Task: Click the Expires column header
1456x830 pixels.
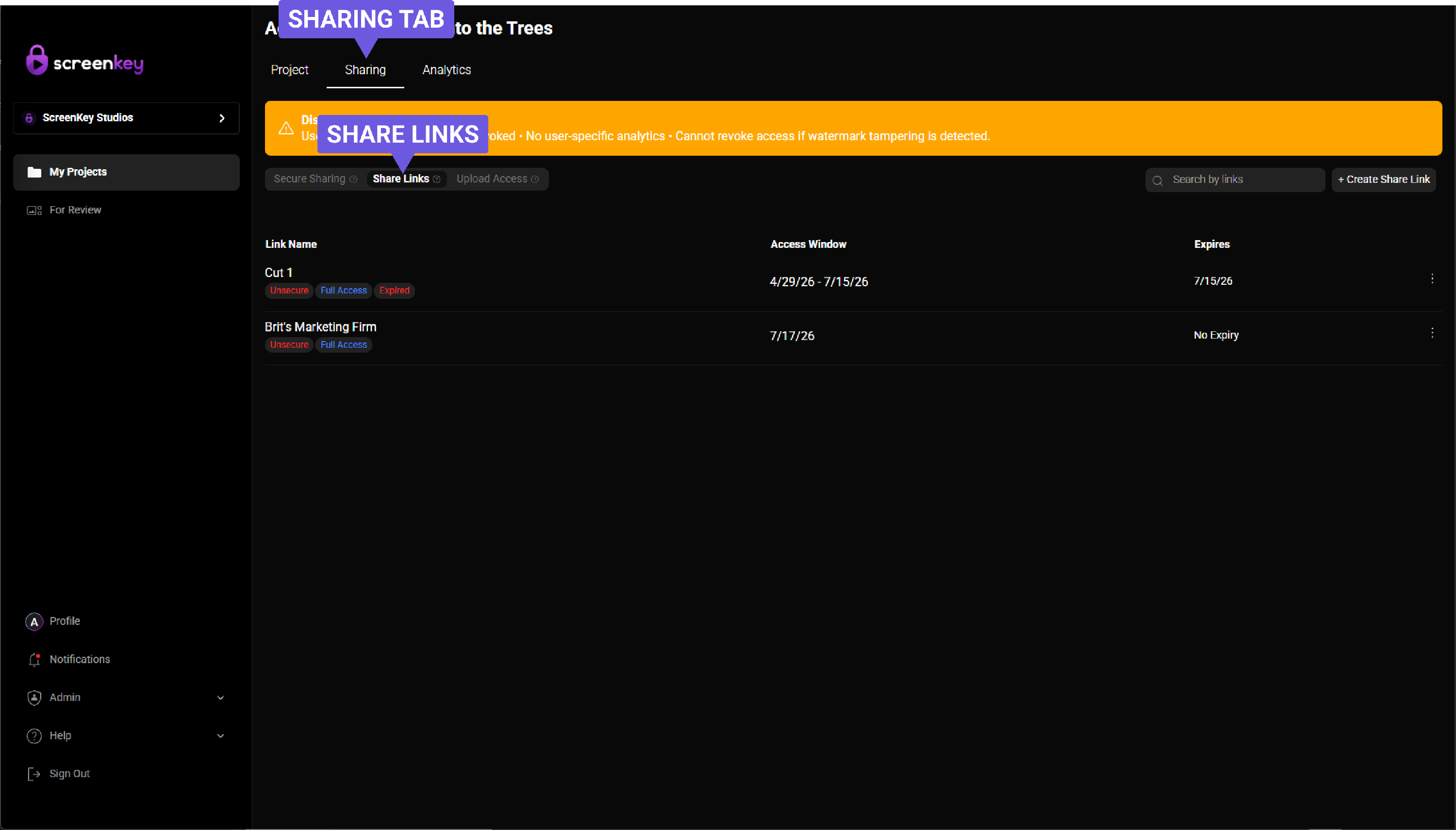Action: (x=1212, y=244)
